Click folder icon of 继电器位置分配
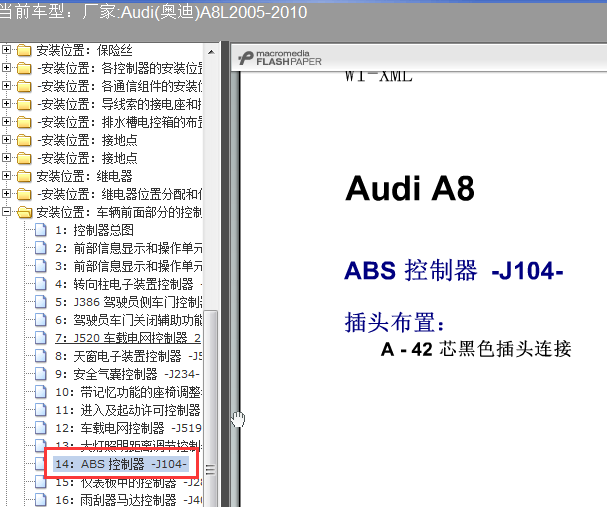607x507 pixels. point(24,194)
